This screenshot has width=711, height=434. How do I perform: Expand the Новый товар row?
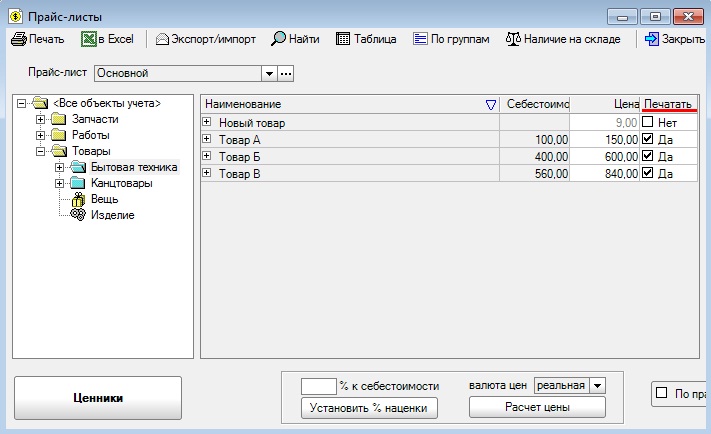tap(207, 122)
